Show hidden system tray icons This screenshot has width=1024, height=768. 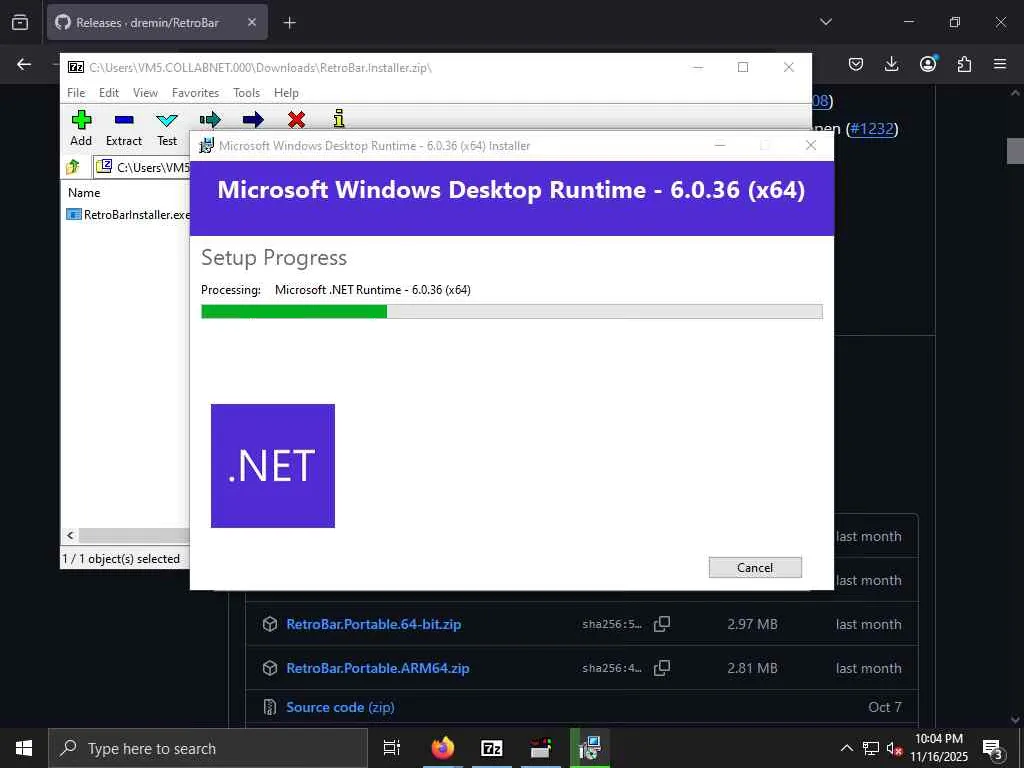point(846,748)
